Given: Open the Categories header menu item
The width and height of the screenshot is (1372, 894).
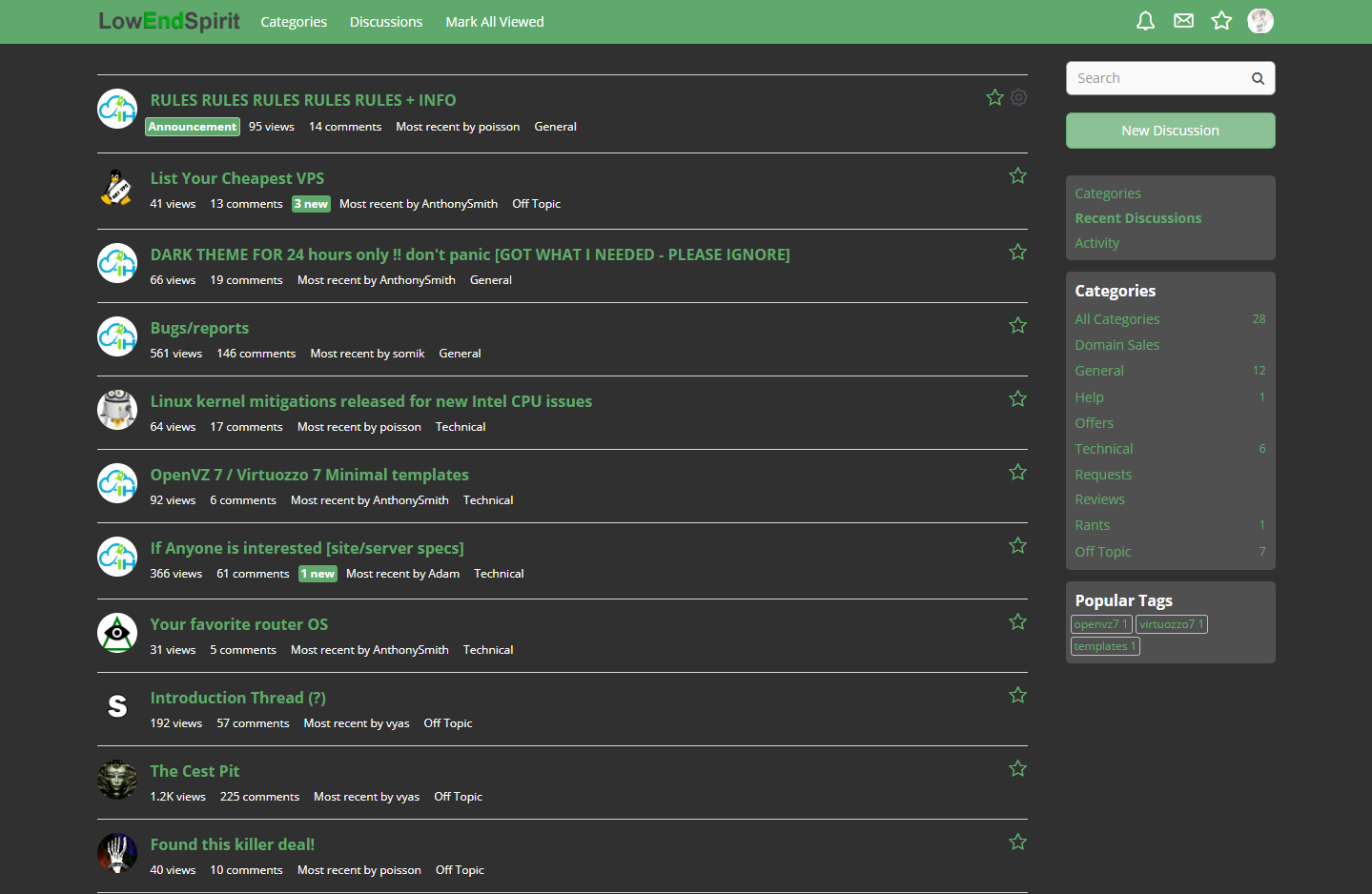Looking at the screenshot, I should (x=294, y=22).
